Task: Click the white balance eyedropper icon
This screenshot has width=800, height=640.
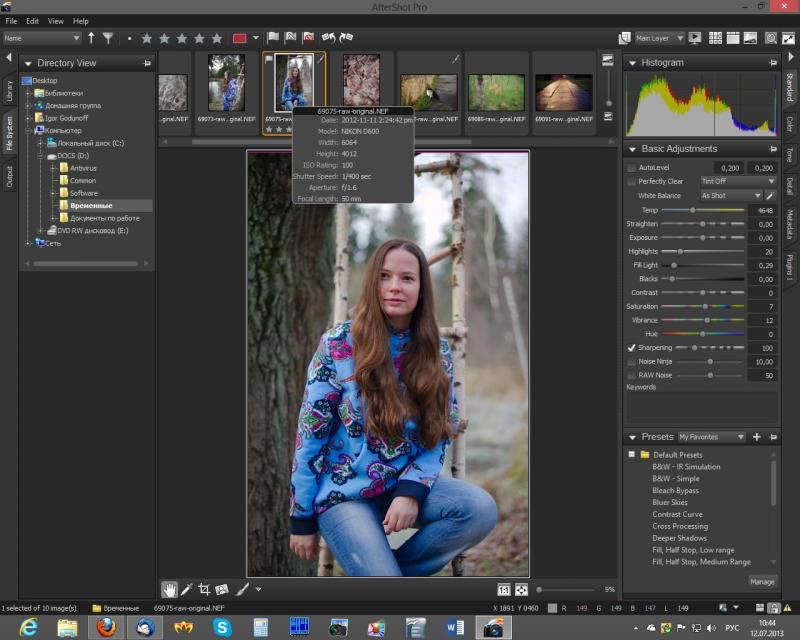Action: [770, 195]
